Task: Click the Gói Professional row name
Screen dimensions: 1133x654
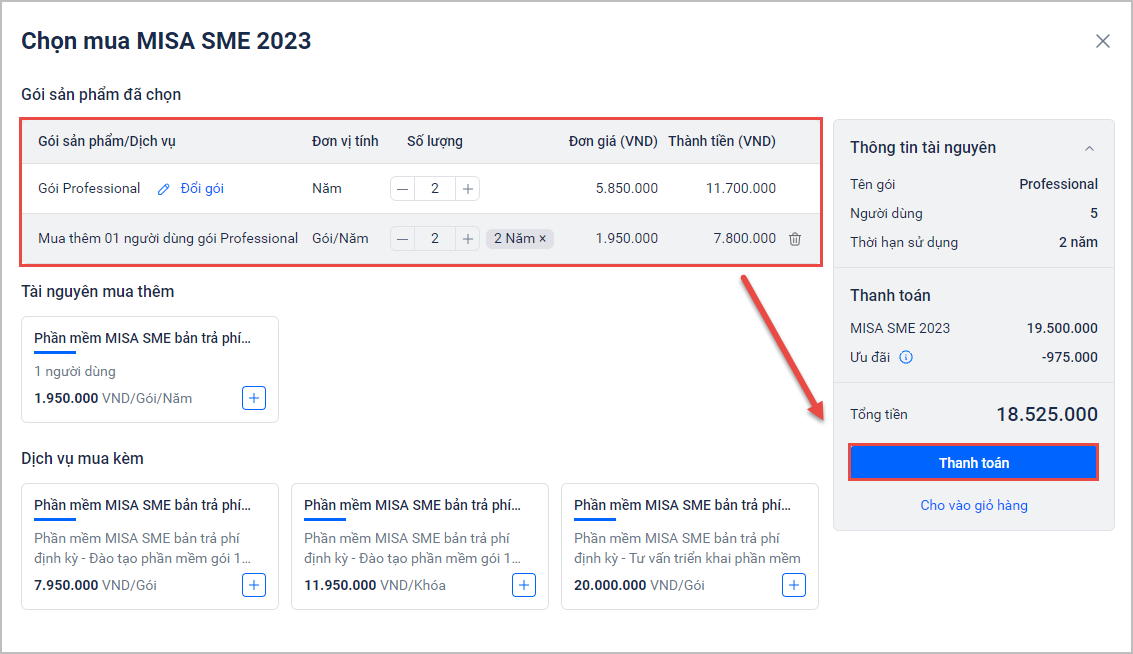Action: (89, 189)
